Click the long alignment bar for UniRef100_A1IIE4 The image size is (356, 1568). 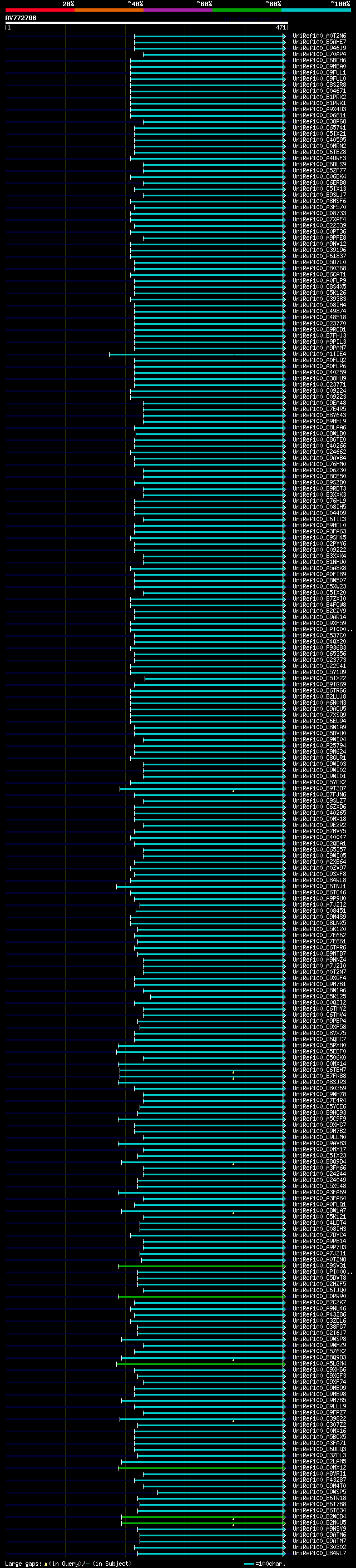196,354
